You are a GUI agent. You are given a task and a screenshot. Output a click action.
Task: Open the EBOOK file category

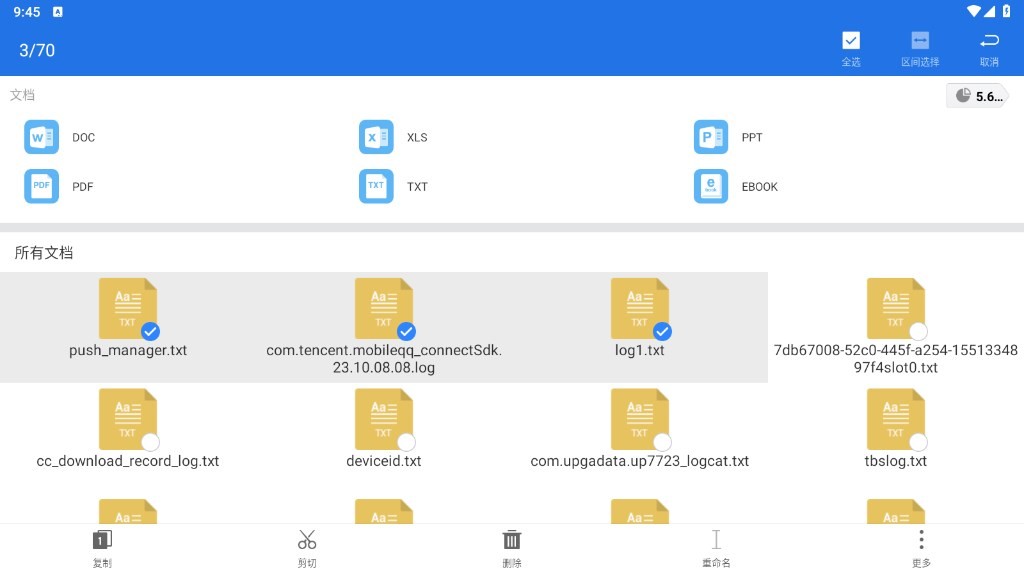click(711, 186)
